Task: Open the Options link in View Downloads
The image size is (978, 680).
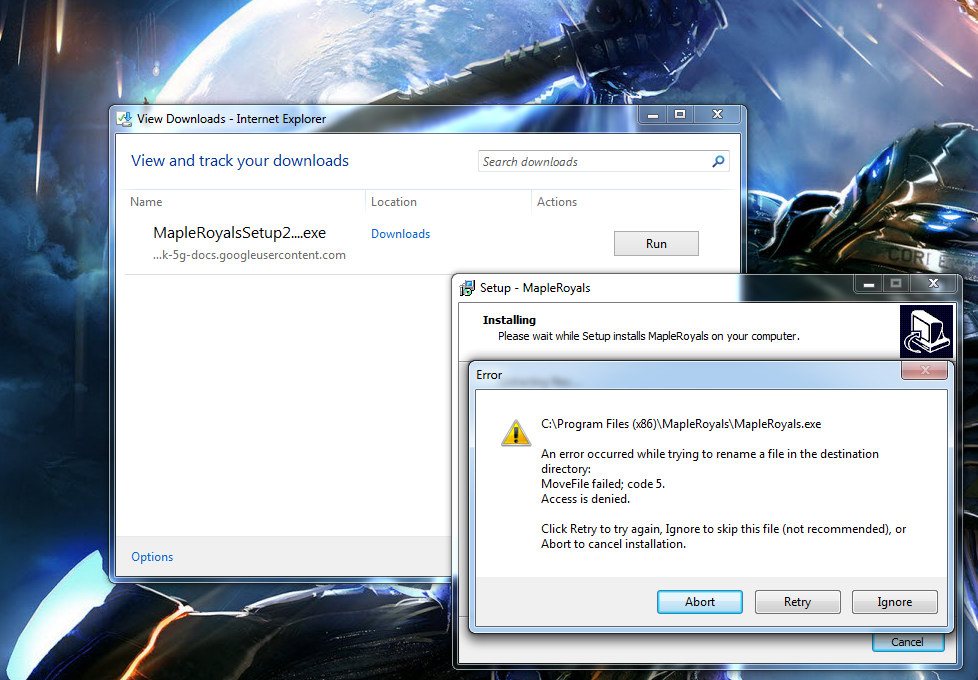Action: click(152, 557)
